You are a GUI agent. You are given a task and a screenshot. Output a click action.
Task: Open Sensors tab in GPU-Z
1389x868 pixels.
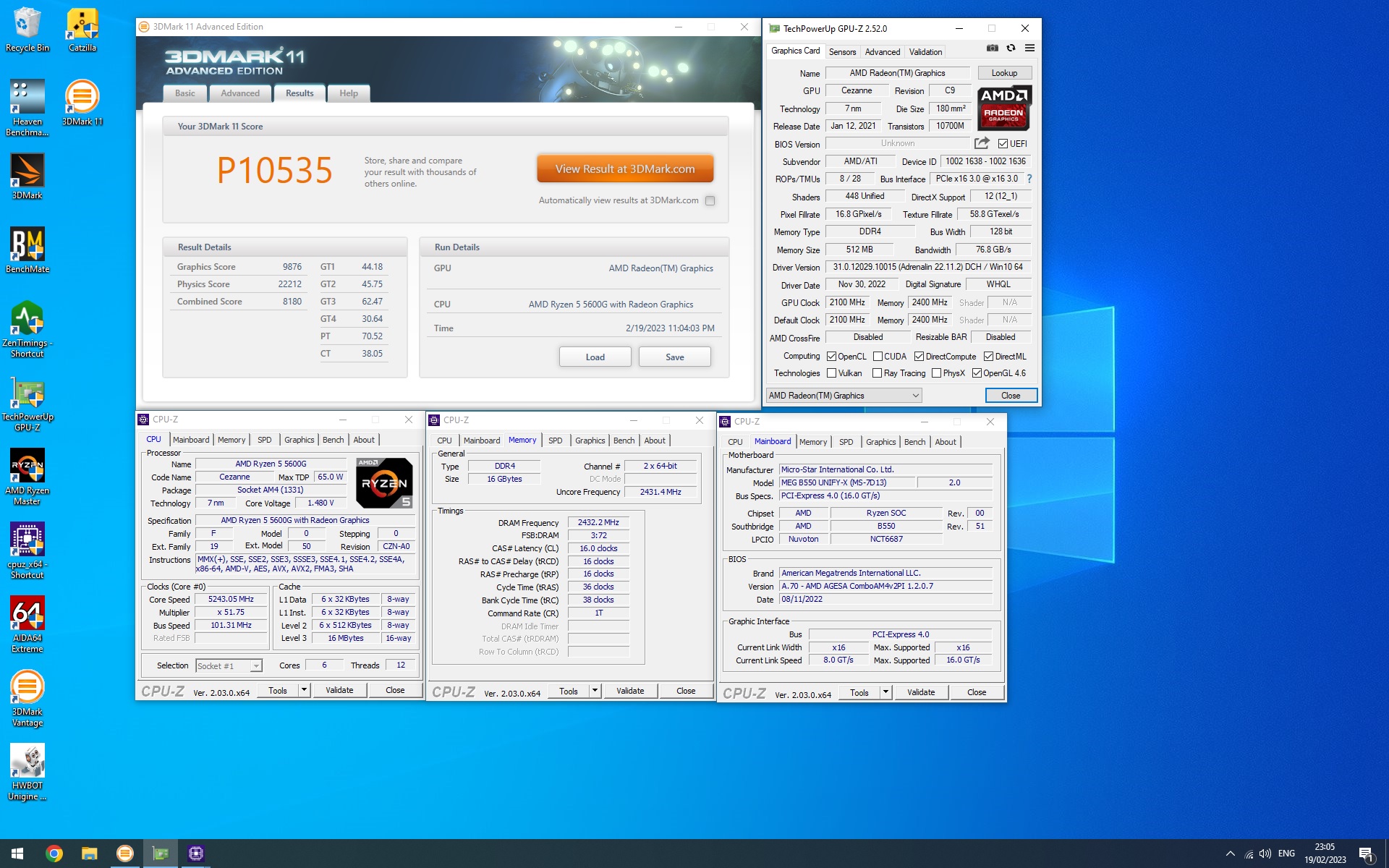[x=842, y=52]
